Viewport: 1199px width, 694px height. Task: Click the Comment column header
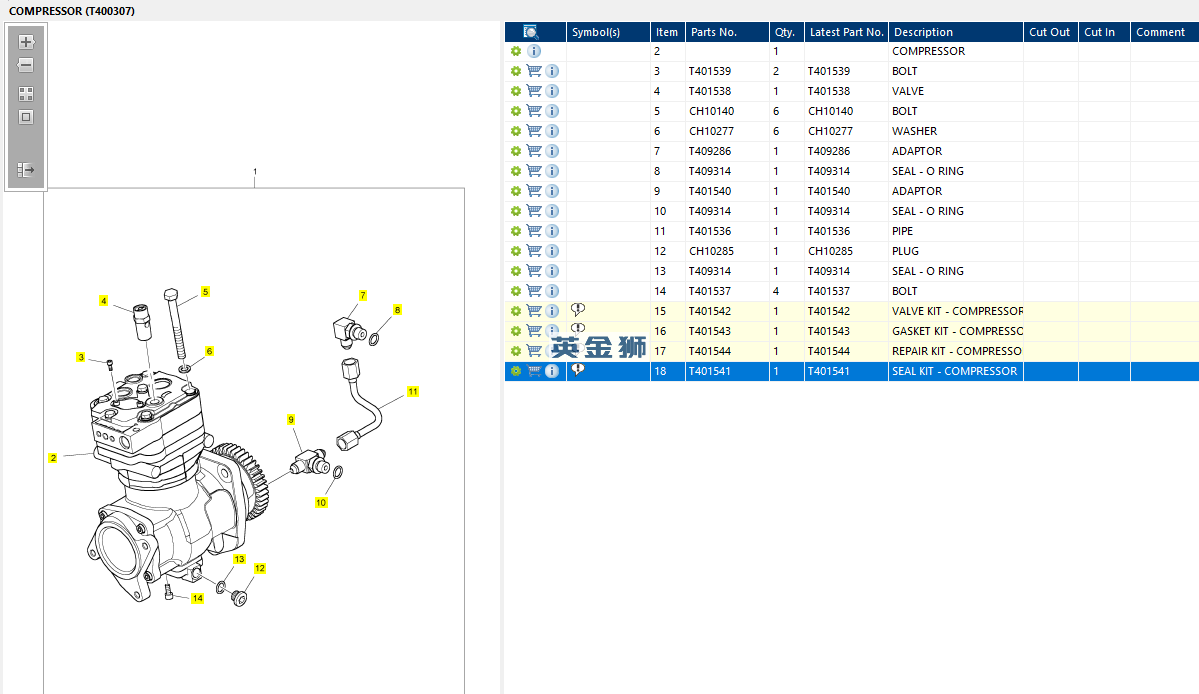(x=1165, y=32)
